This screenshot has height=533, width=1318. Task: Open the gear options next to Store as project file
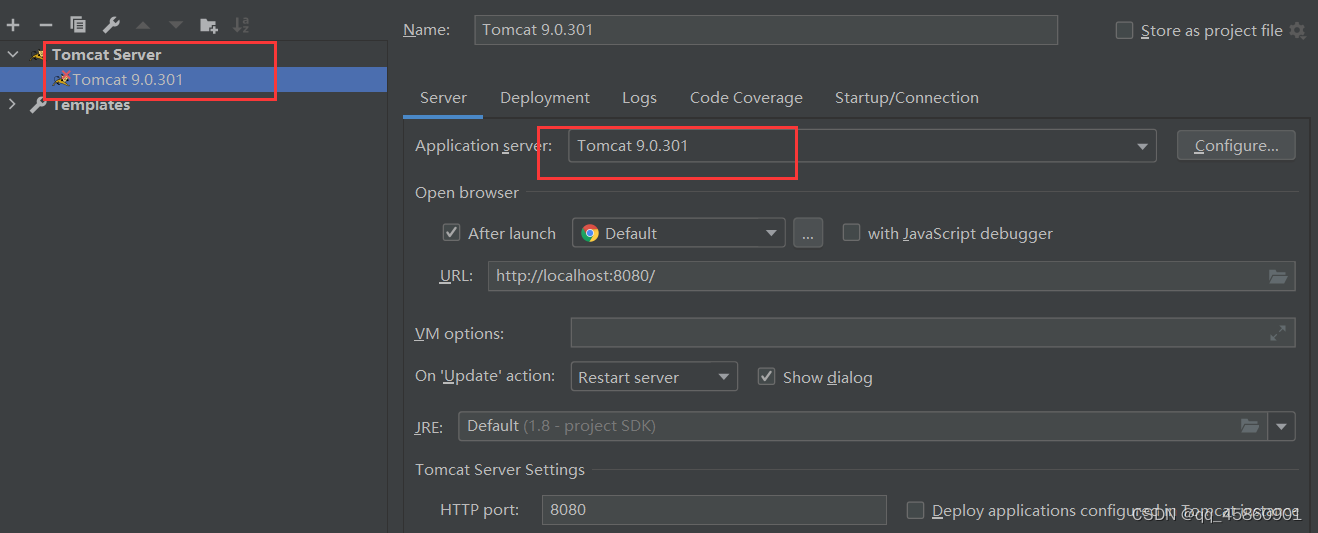(x=1297, y=30)
